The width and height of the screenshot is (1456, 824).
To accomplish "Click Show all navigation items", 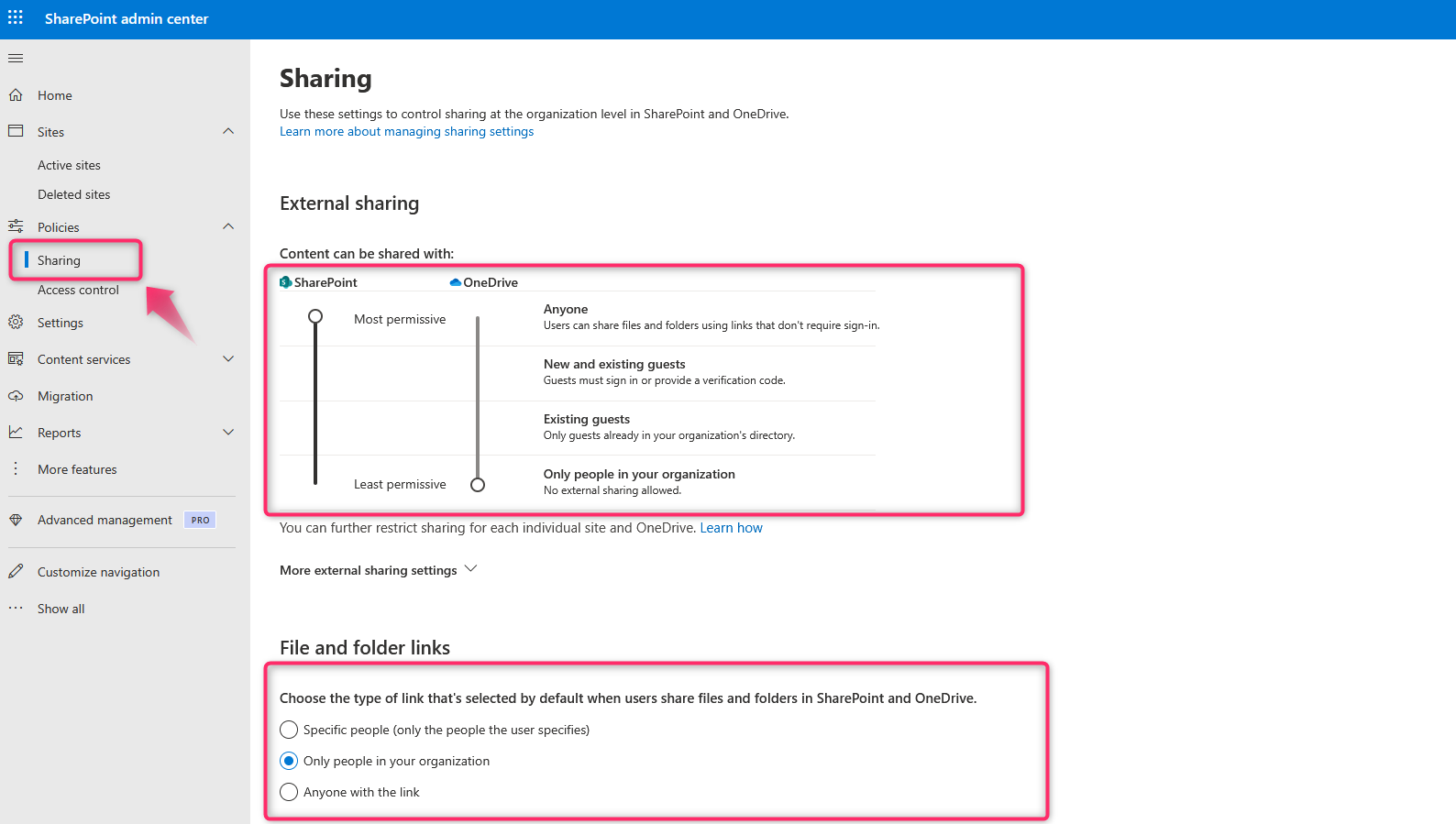I will tap(61, 609).
